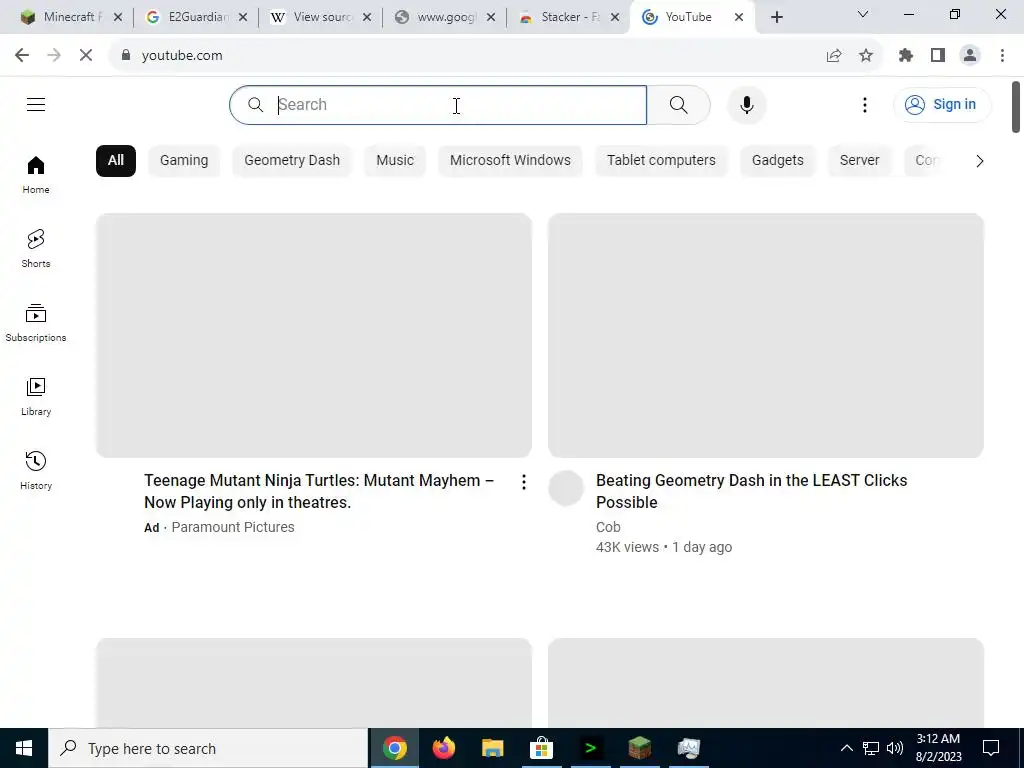This screenshot has height=768, width=1024.
Task: Open the YouTube hamburger guide menu
Action: click(36, 104)
